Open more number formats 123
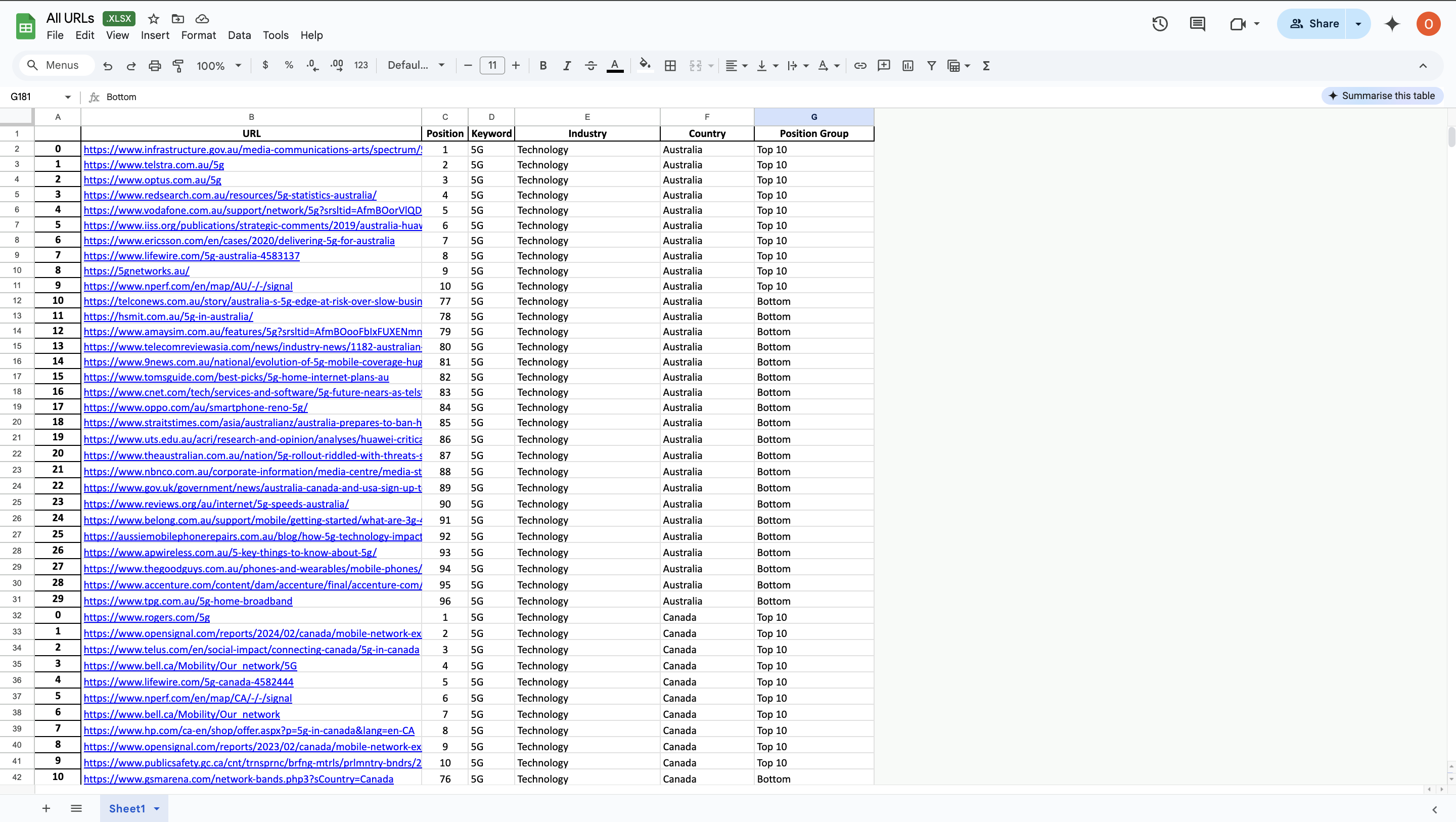 (360, 66)
